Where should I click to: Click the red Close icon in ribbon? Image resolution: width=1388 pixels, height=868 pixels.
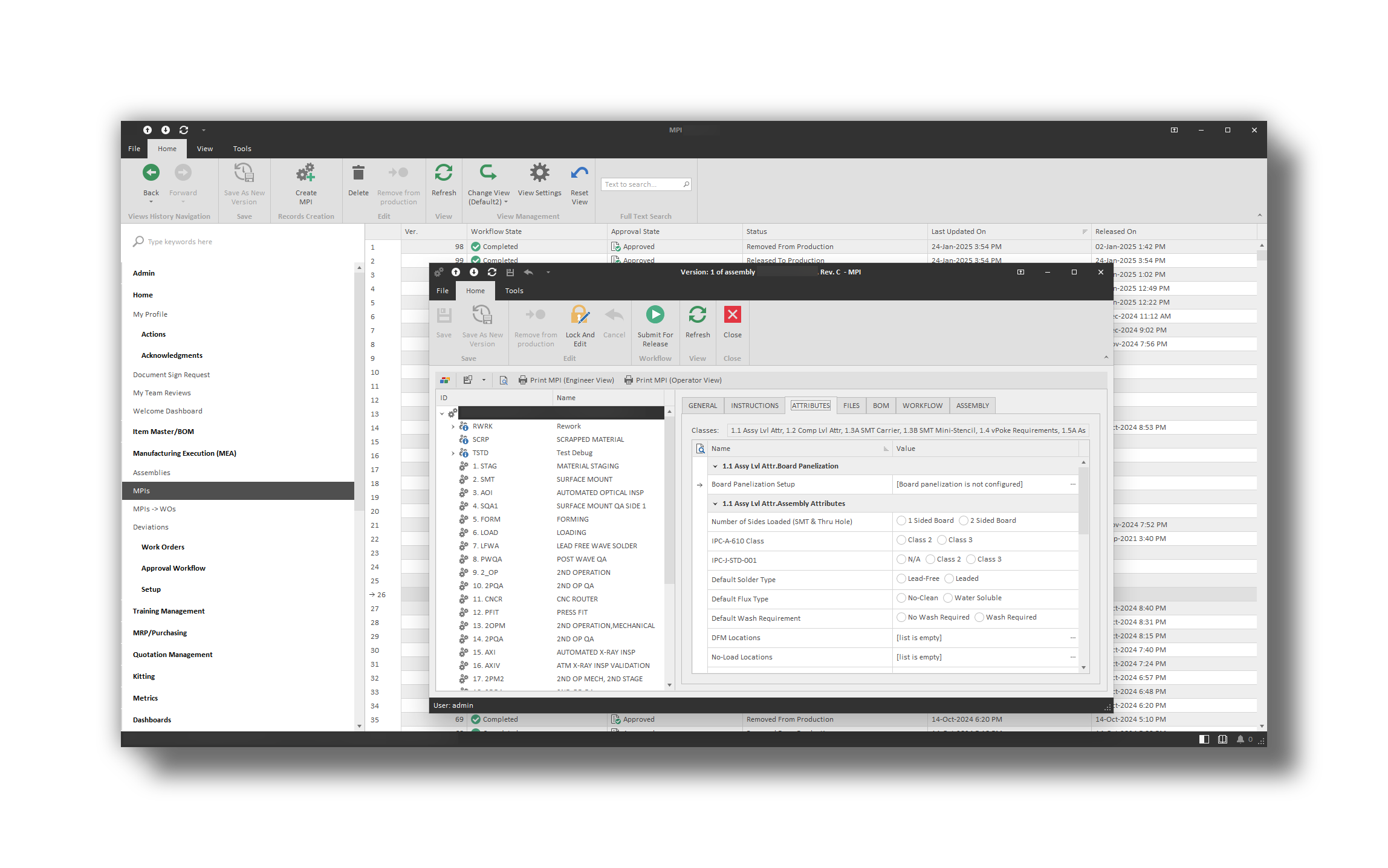[x=732, y=315]
